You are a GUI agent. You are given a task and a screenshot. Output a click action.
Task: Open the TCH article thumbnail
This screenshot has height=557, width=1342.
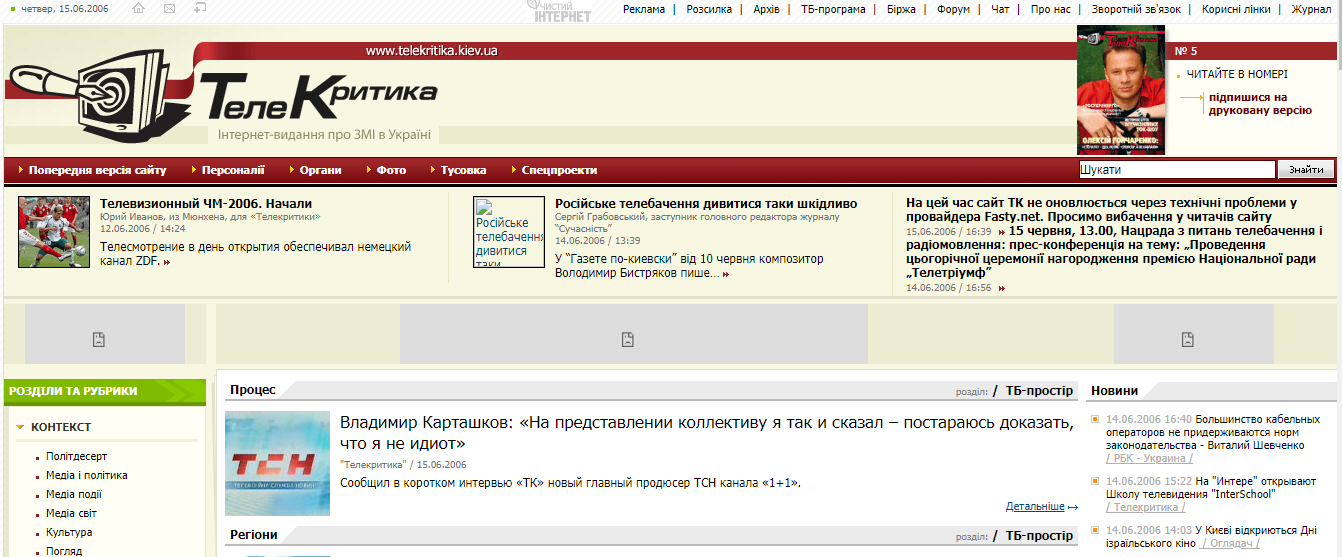click(x=277, y=463)
